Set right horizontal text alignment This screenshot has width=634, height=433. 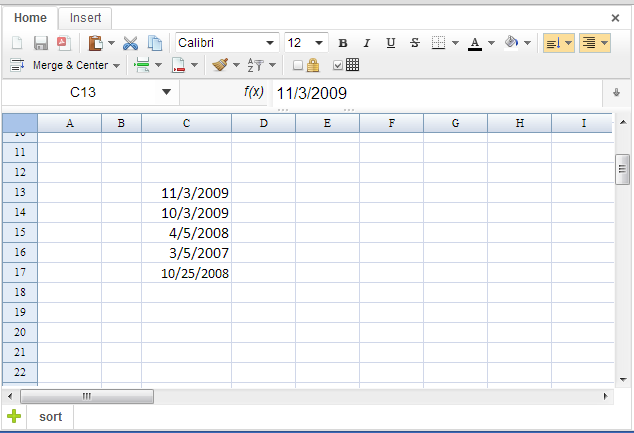pyautogui.click(x=589, y=43)
